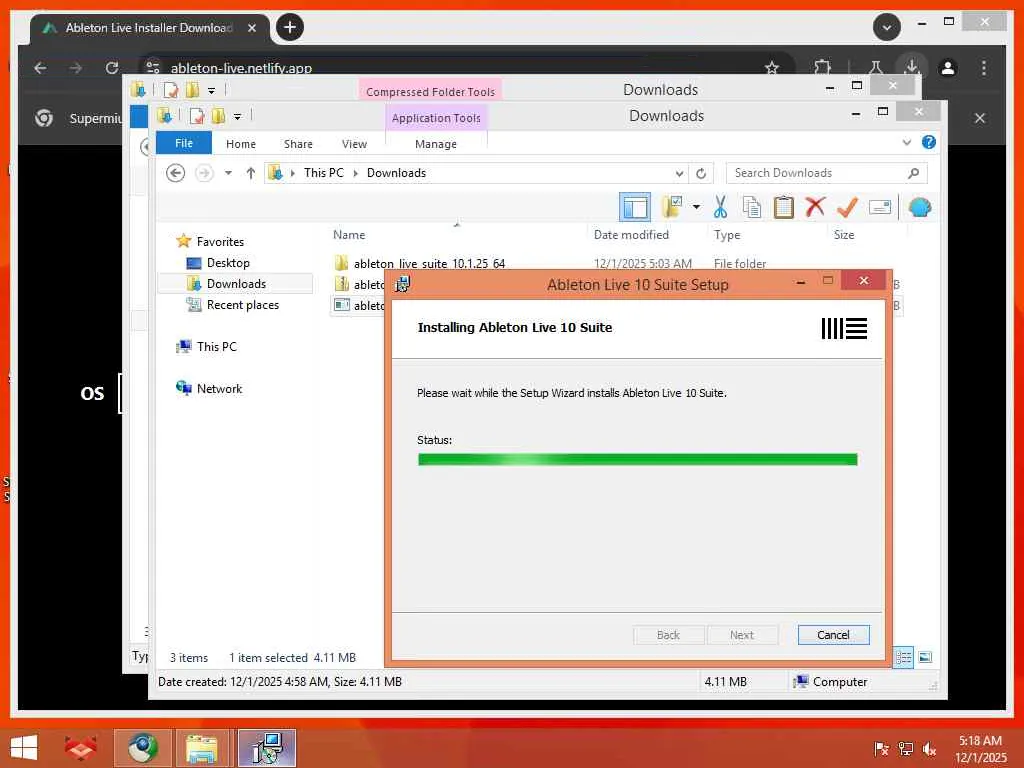The width and height of the screenshot is (1024, 768).
Task: Click the Copy toolbar icon
Action: click(x=752, y=207)
